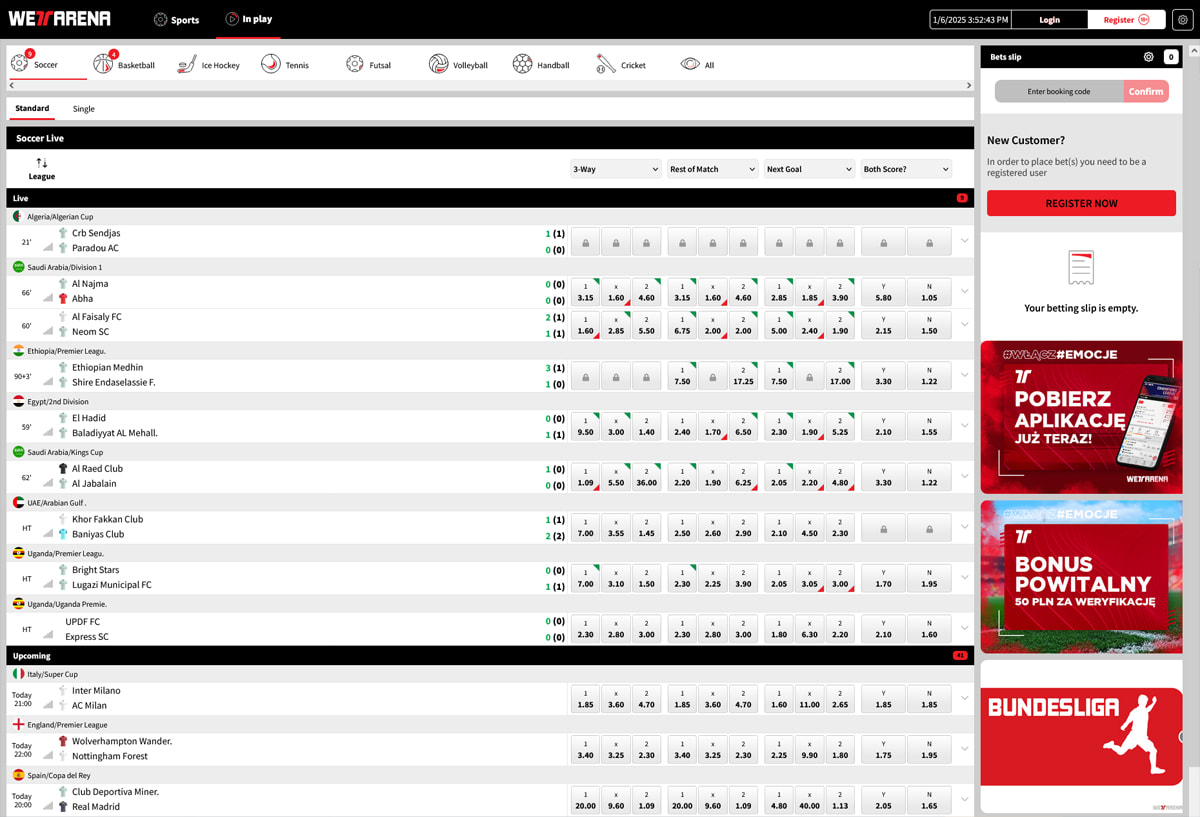Expand more markets for Al Faisaly FC match

pos(964,324)
